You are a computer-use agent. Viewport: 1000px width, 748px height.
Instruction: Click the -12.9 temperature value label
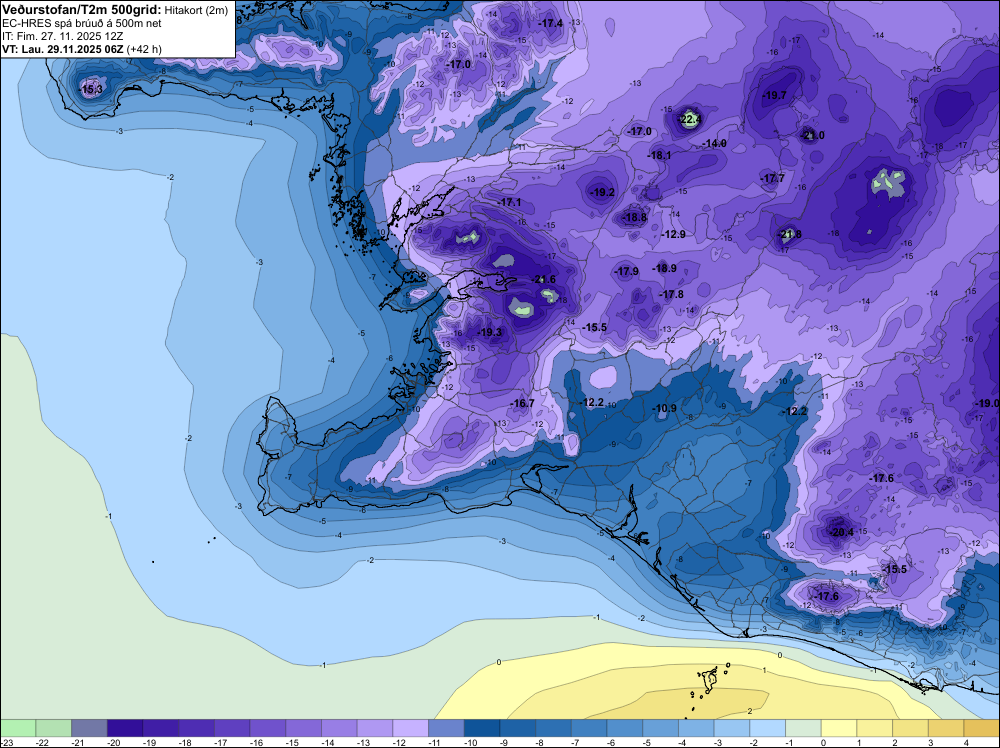[673, 235]
